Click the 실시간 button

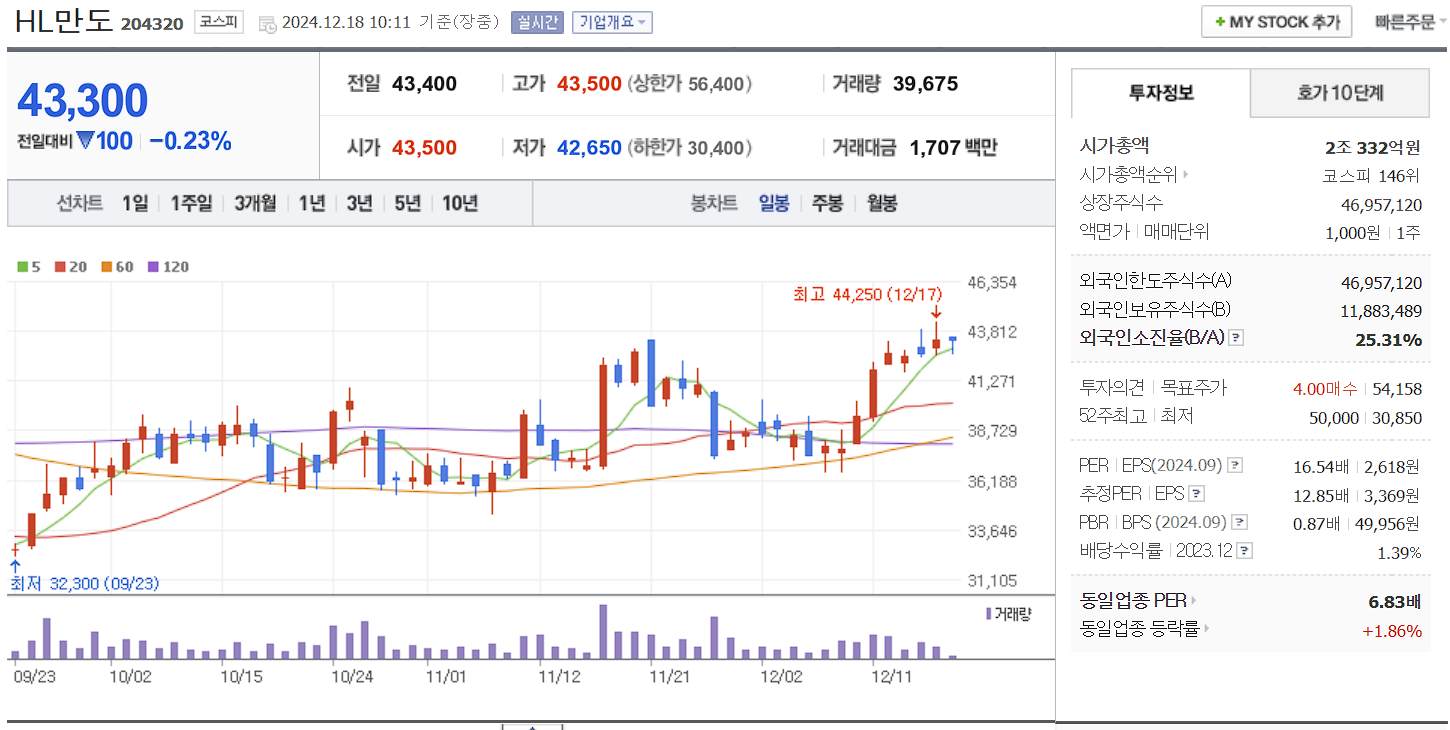click(x=538, y=21)
